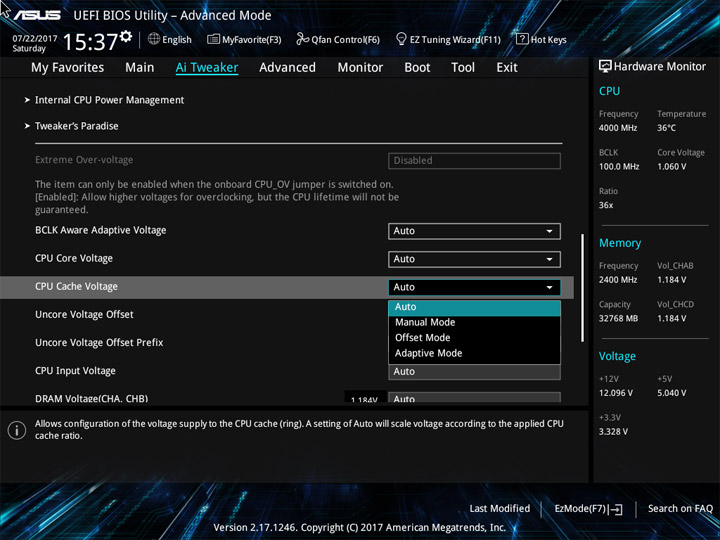Click the ASUS logo
This screenshot has width=720, height=540.
click(x=37, y=16)
